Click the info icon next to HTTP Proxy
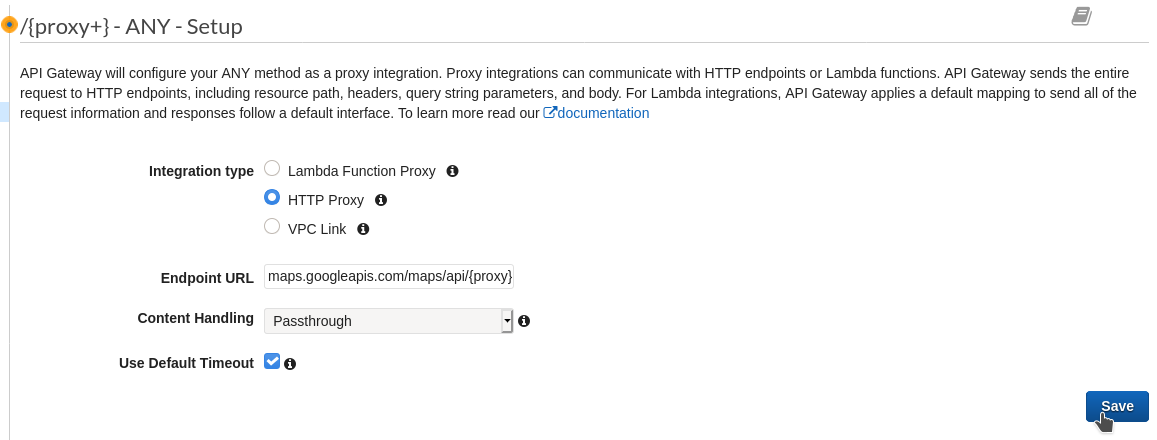Image resolution: width=1157 pixels, height=440 pixels. click(x=381, y=200)
